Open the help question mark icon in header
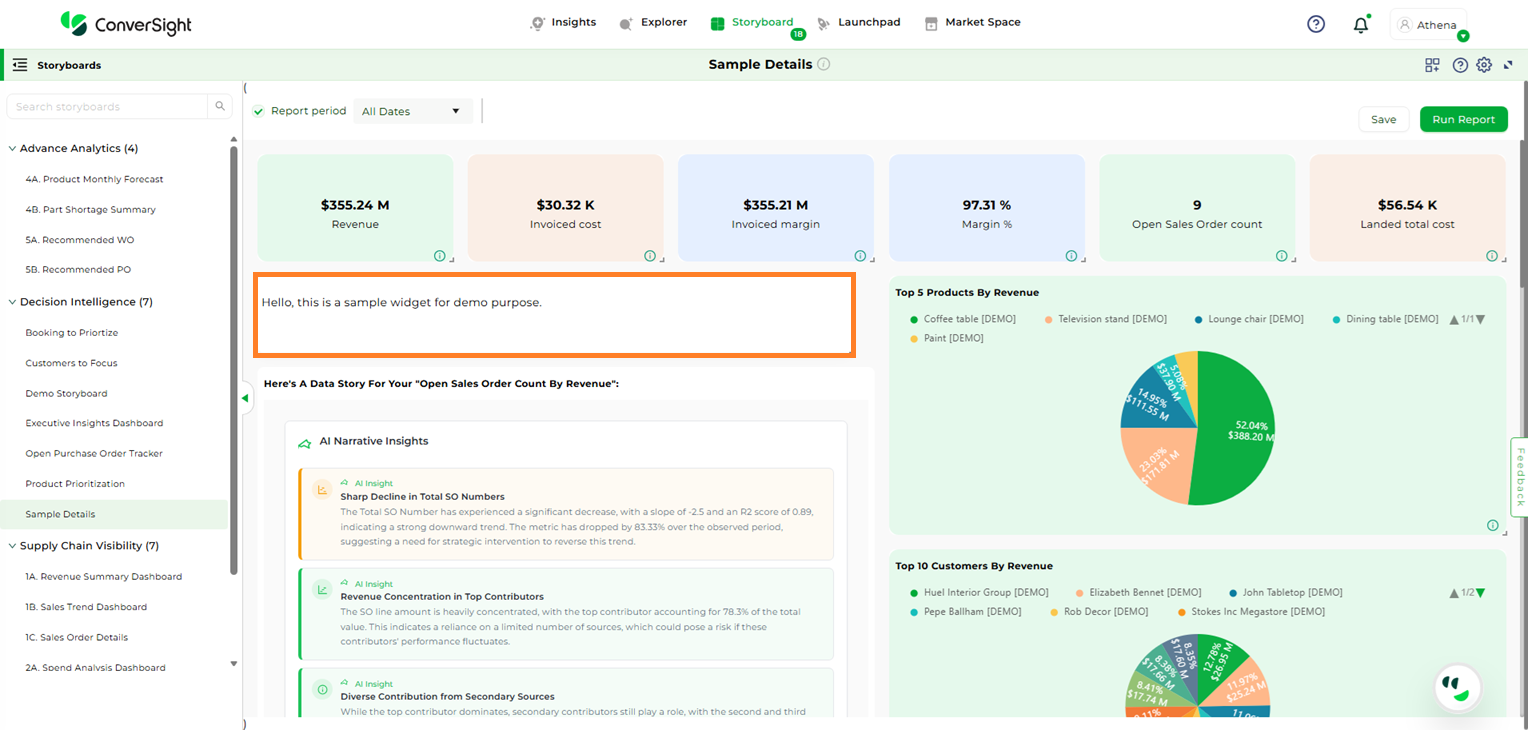The height and width of the screenshot is (730, 1528). (1316, 24)
